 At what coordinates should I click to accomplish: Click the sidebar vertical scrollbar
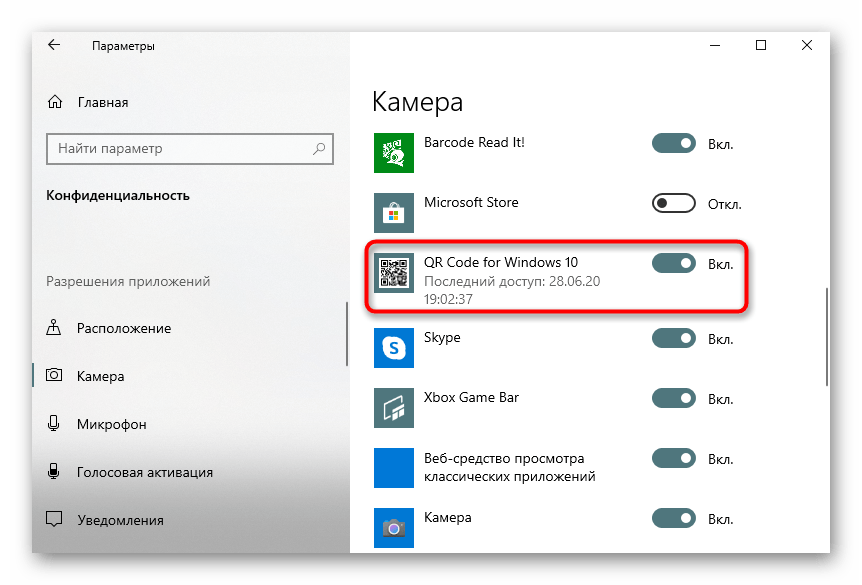pos(347,334)
